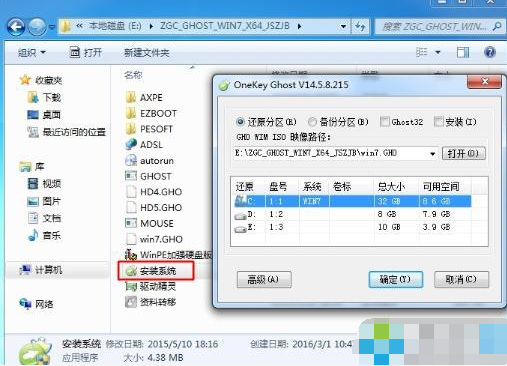507x366 pixels.
Task: Enable the Ghost32 checkbox
Action: point(385,122)
